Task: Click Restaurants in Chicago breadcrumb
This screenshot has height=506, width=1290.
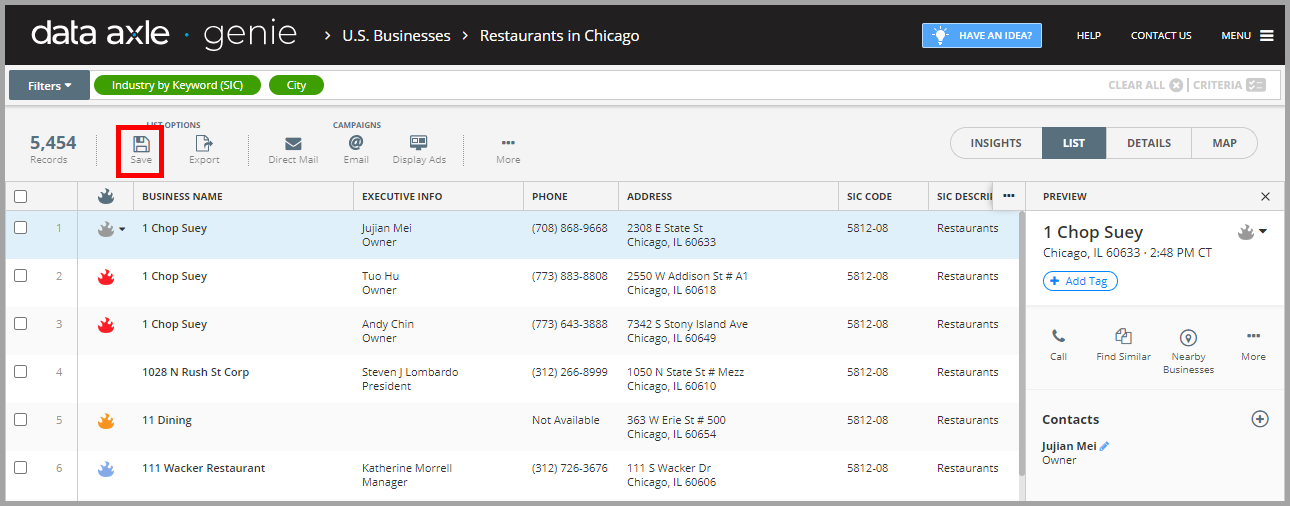Action: 559,35
